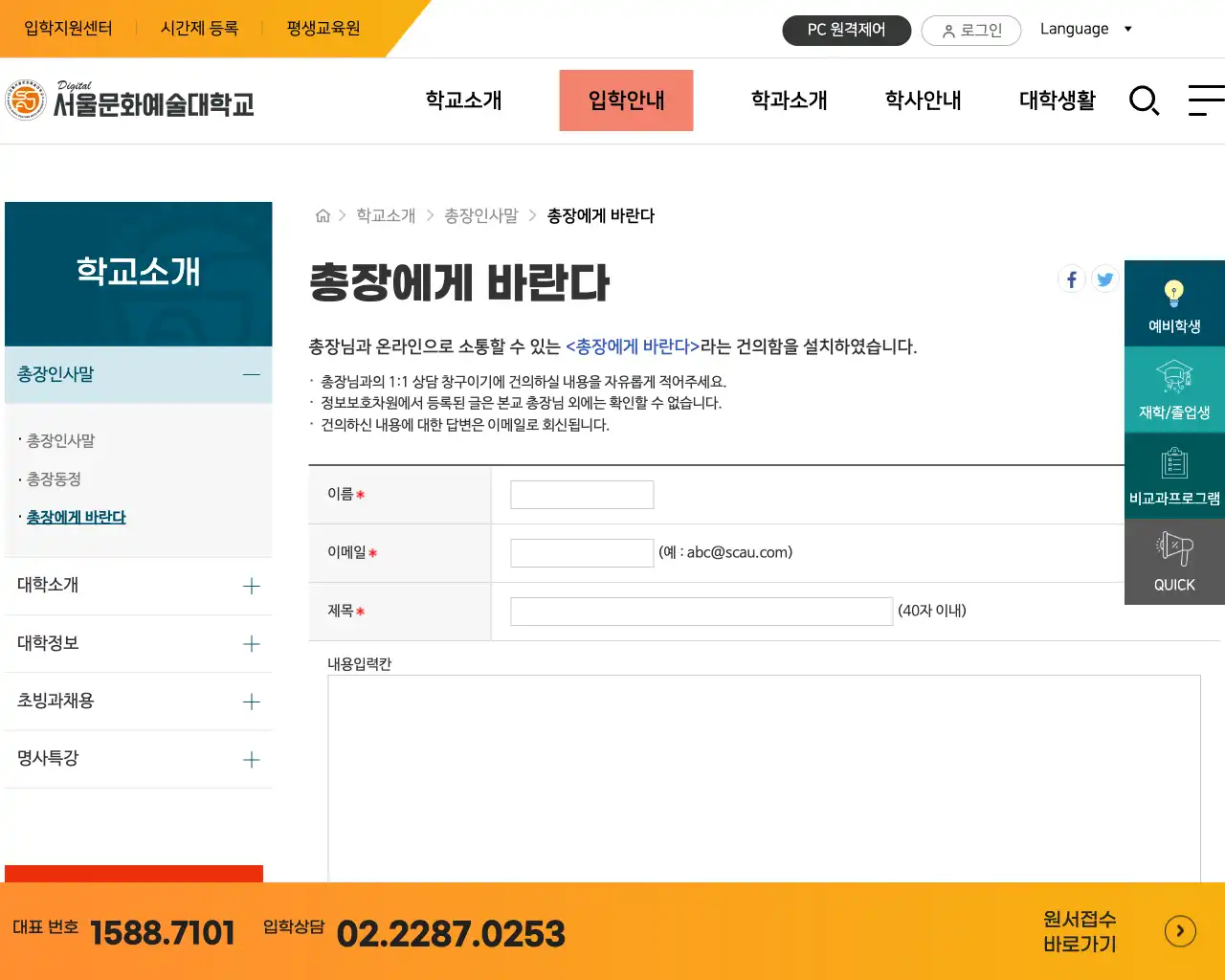The width and height of the screenshot is (1225, 980).
Task: Click the home icon in breadcrumb
Action: 323,216
